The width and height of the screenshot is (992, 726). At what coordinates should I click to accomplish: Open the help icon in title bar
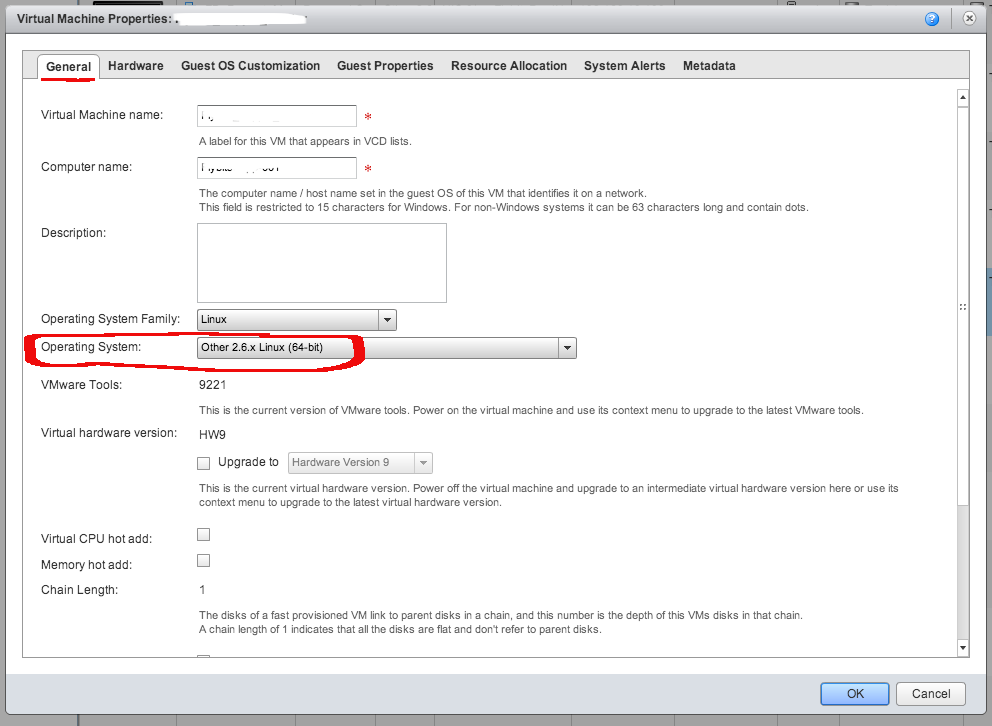[x=932, y=18]
